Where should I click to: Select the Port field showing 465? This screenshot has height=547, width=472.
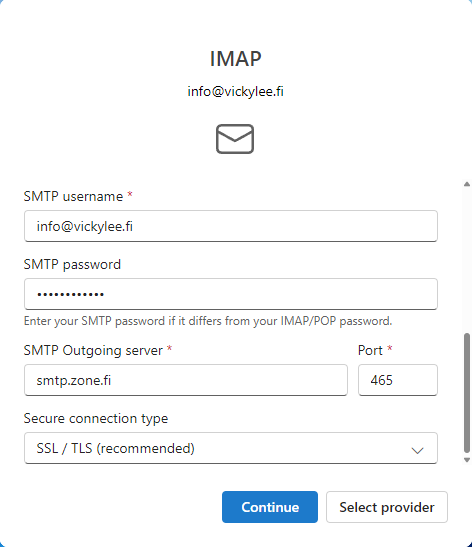click(x=398, y=380)
